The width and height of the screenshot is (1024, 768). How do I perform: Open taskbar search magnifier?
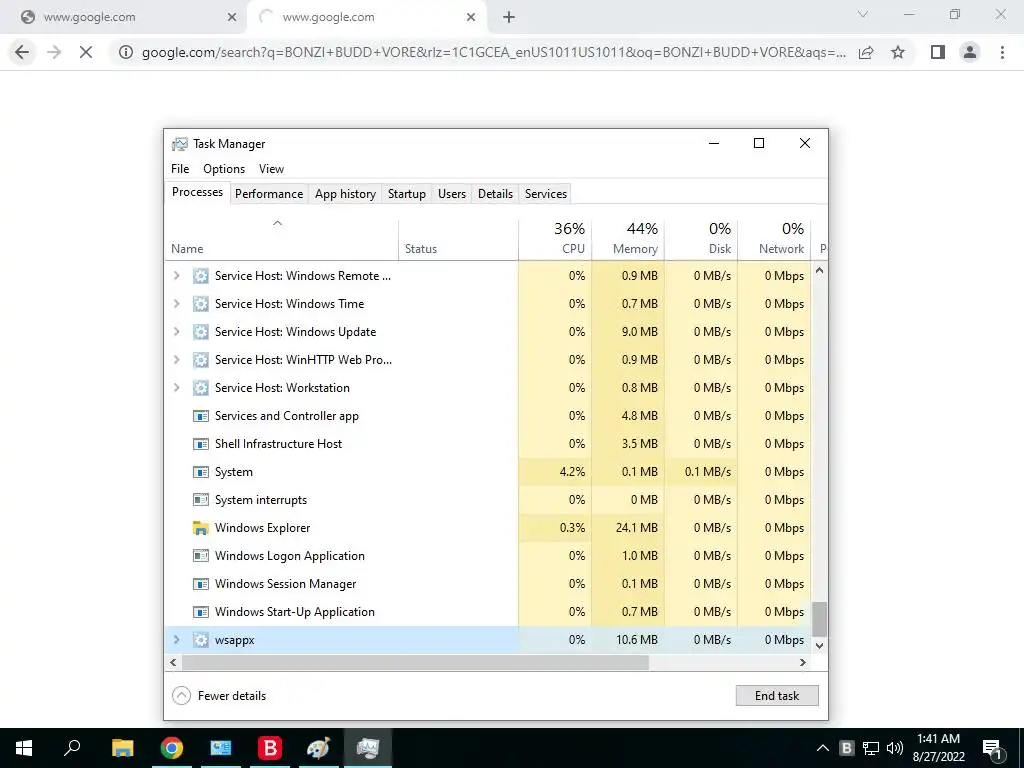72,748
